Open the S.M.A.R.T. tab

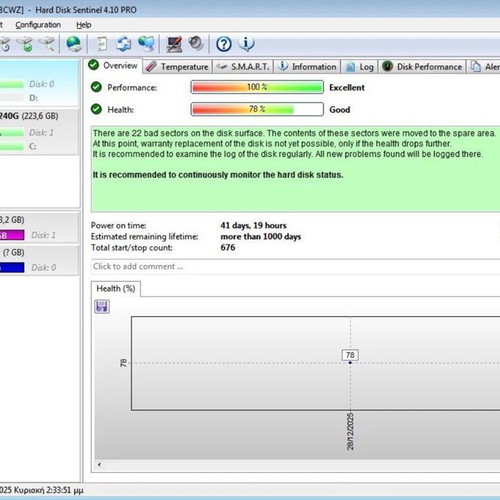(243, 67)
